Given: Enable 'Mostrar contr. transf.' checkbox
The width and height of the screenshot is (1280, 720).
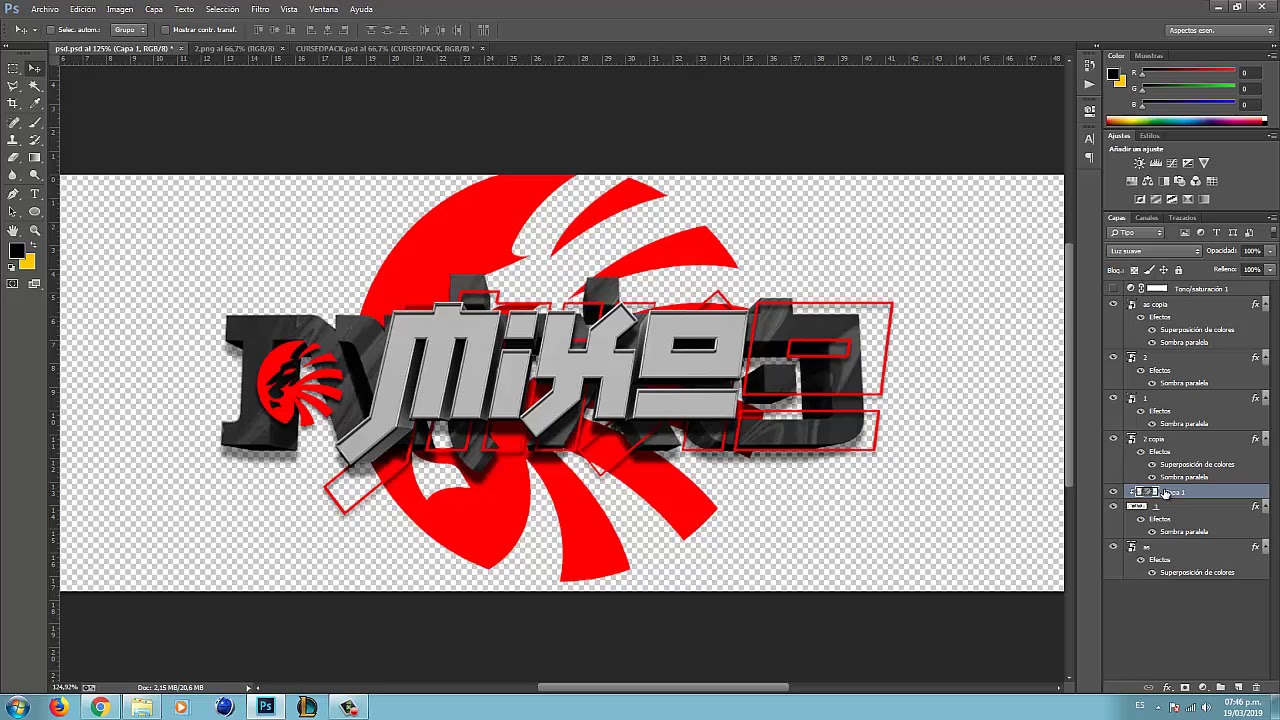Looking at the screenshot, I should pyautogui.click(x=165, y=30).
